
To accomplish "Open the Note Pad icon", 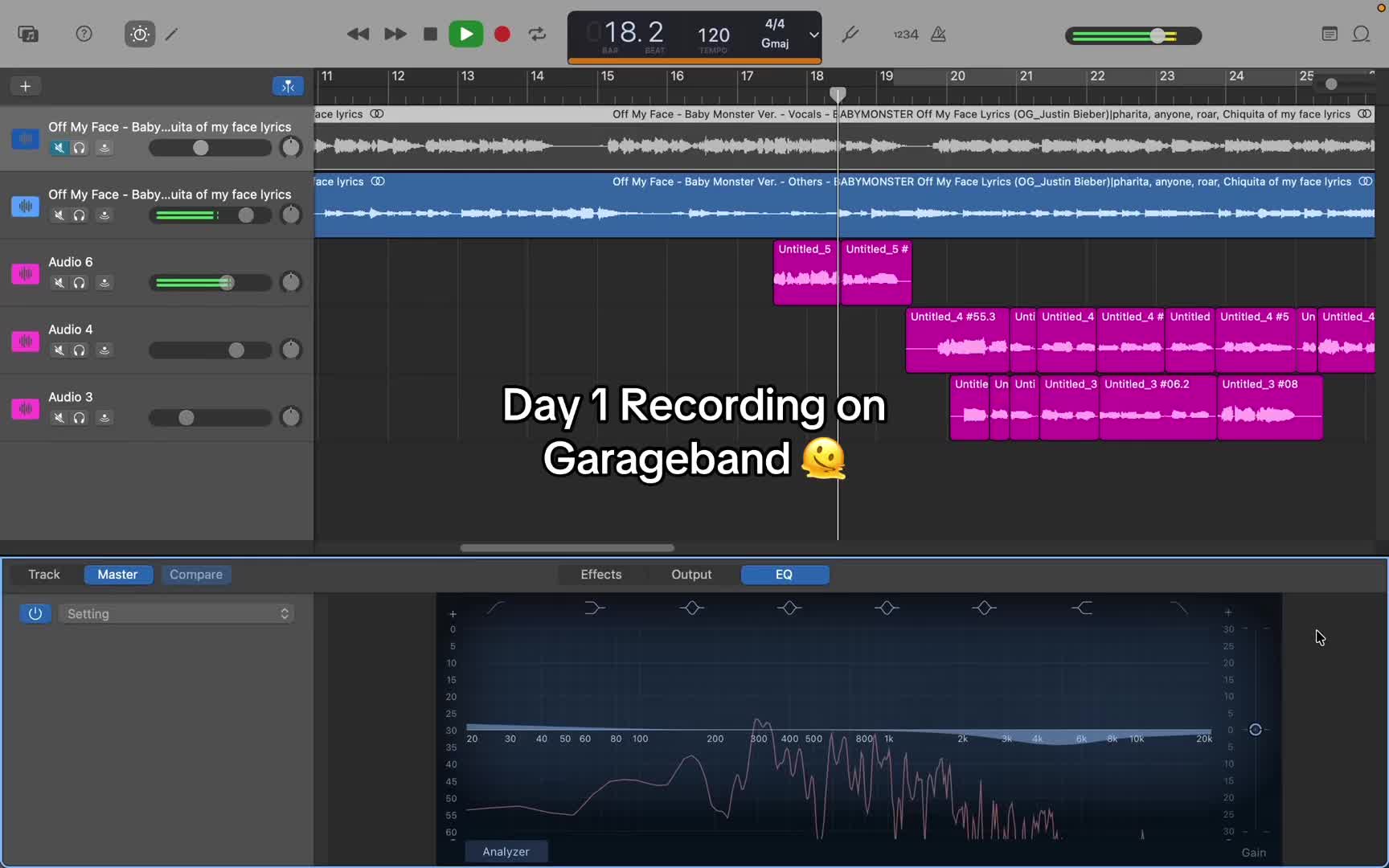I will click(1330, 34).
